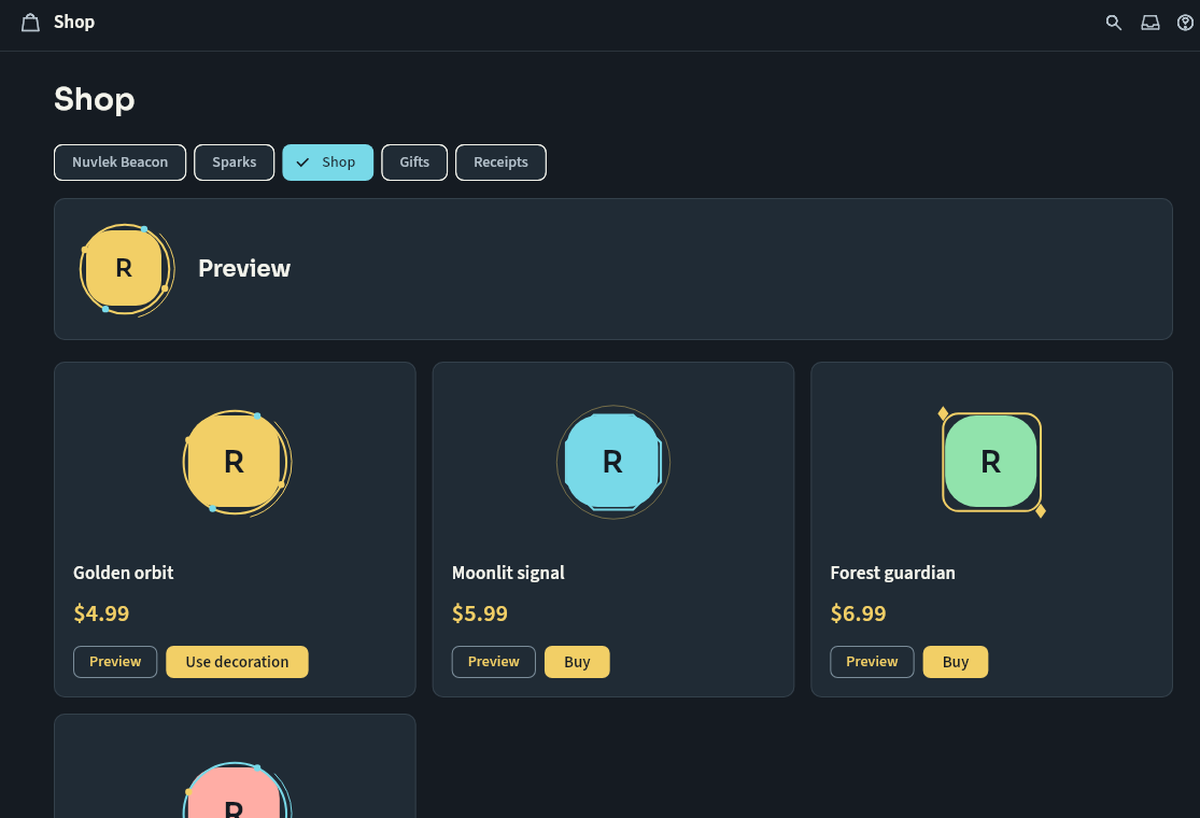Select the Forest guardian avatar image
This screenshot has width=1200, height=818.
tap(992, 462)
